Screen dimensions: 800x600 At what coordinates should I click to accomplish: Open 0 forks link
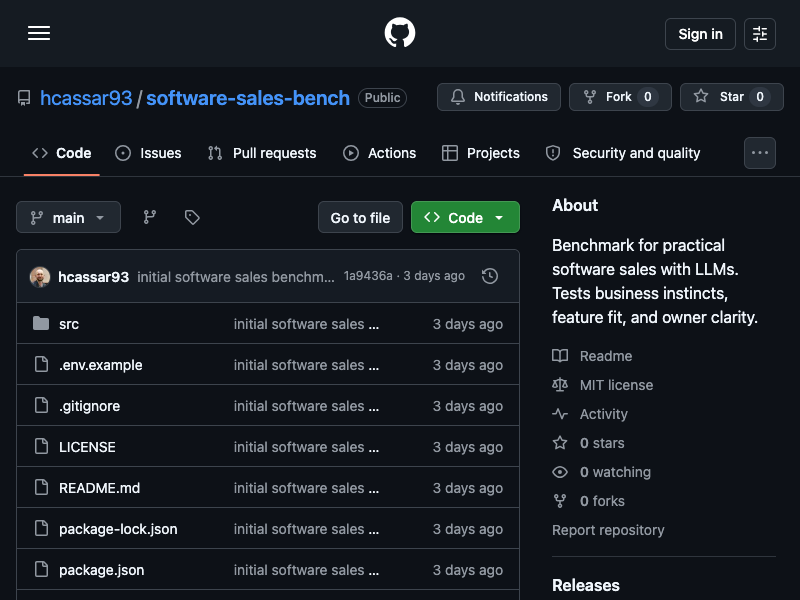click(x=602, y=501)
